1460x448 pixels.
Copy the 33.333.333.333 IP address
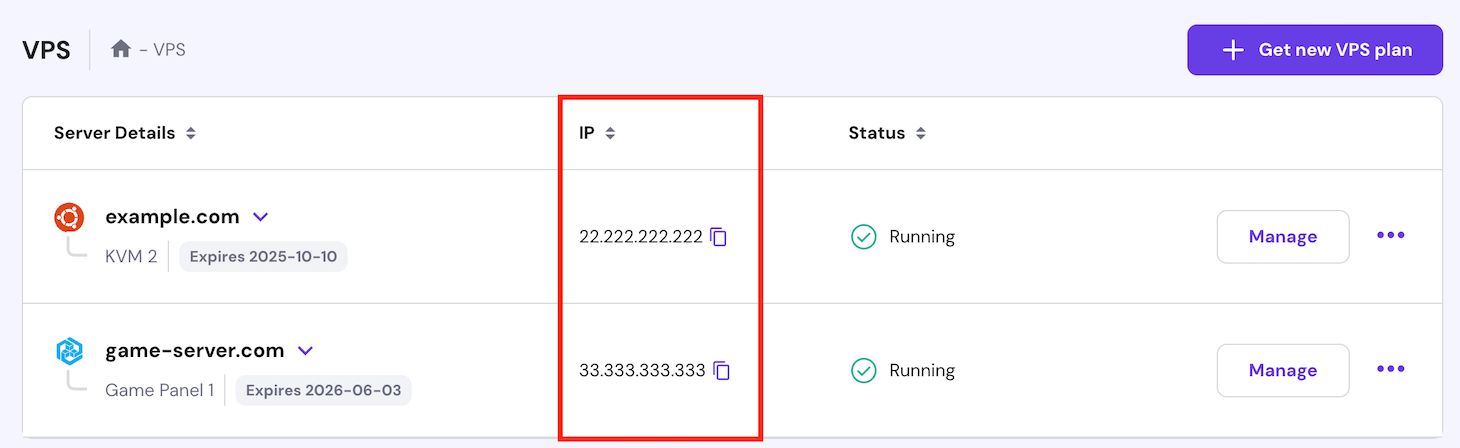click(x=722, y=370)
